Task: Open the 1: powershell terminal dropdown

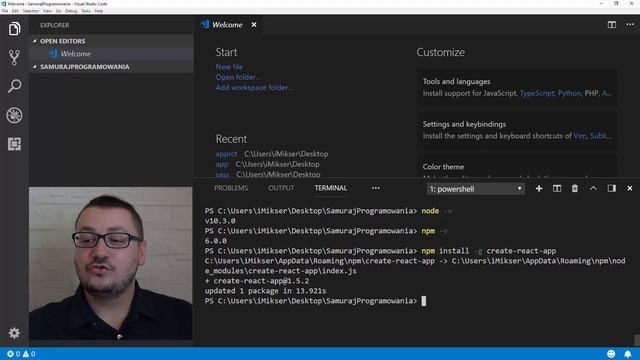Action: [476, 189]
